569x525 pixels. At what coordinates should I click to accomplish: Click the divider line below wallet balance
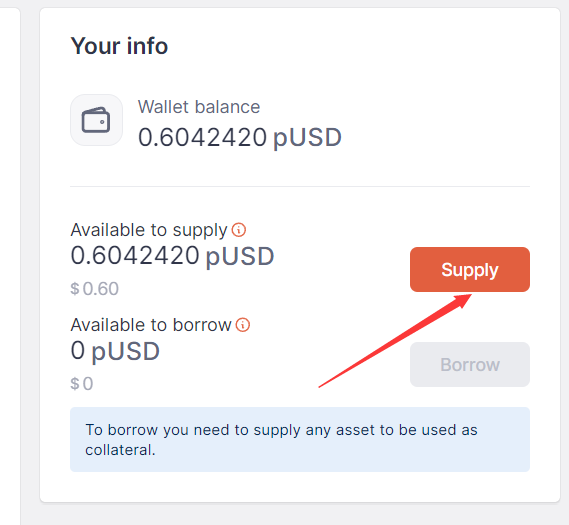click(300, 186)
